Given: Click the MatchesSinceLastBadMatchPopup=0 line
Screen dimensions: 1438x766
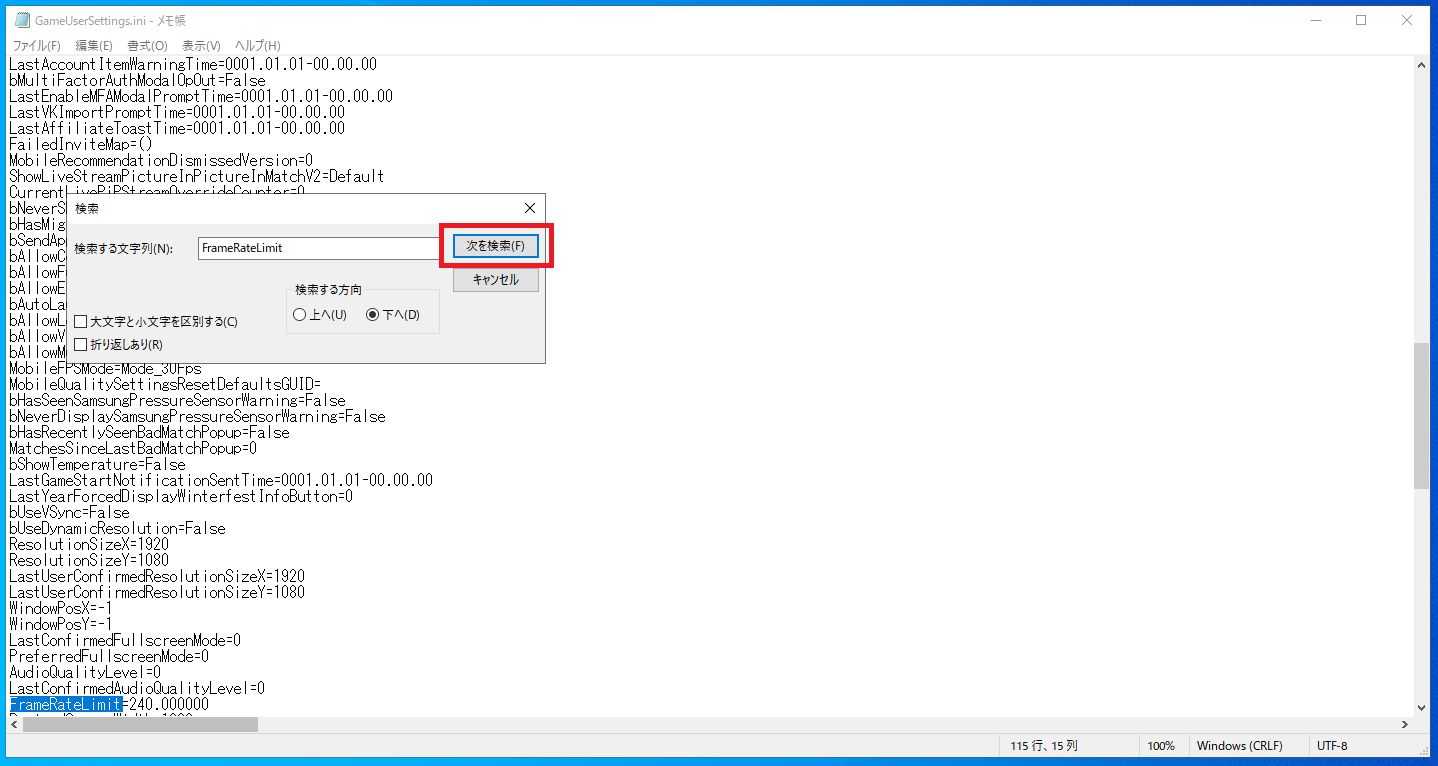Looking at the screenshot, I should (x=133, y=448).
